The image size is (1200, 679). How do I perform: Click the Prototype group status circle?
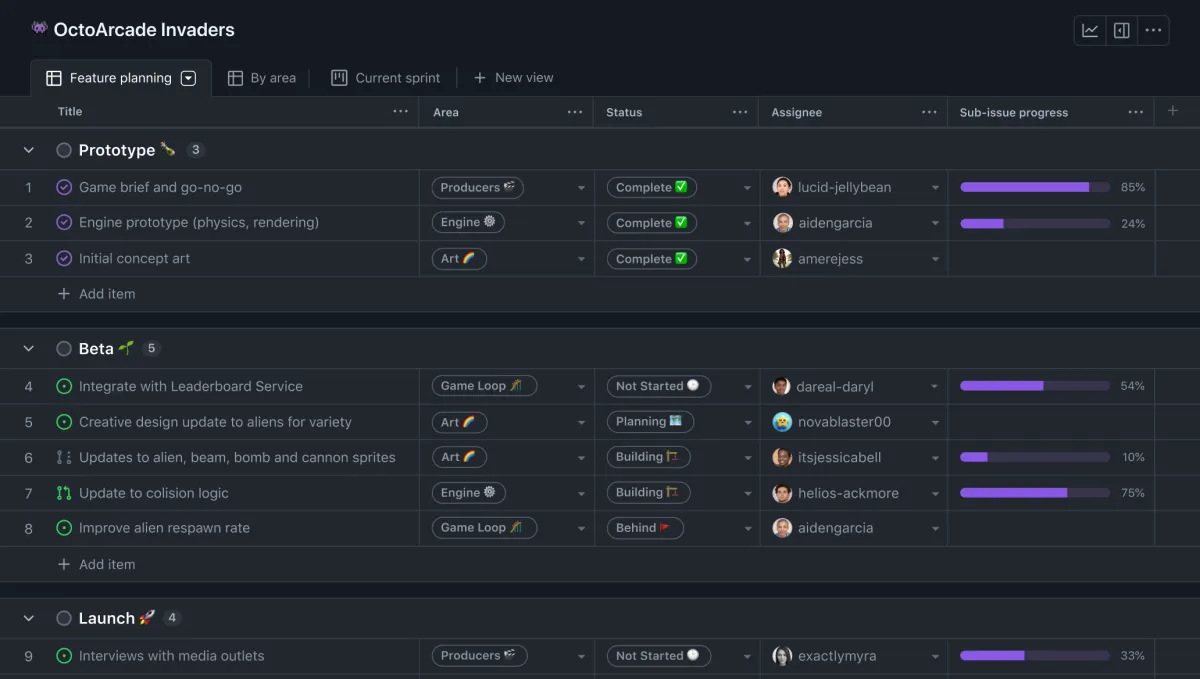64,150
